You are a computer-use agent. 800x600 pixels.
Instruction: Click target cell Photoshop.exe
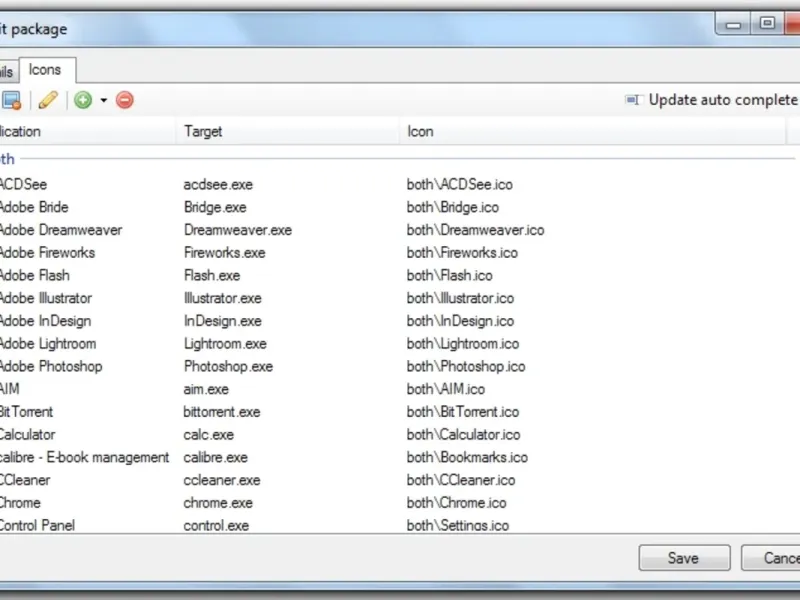click(x=229, y=366)
